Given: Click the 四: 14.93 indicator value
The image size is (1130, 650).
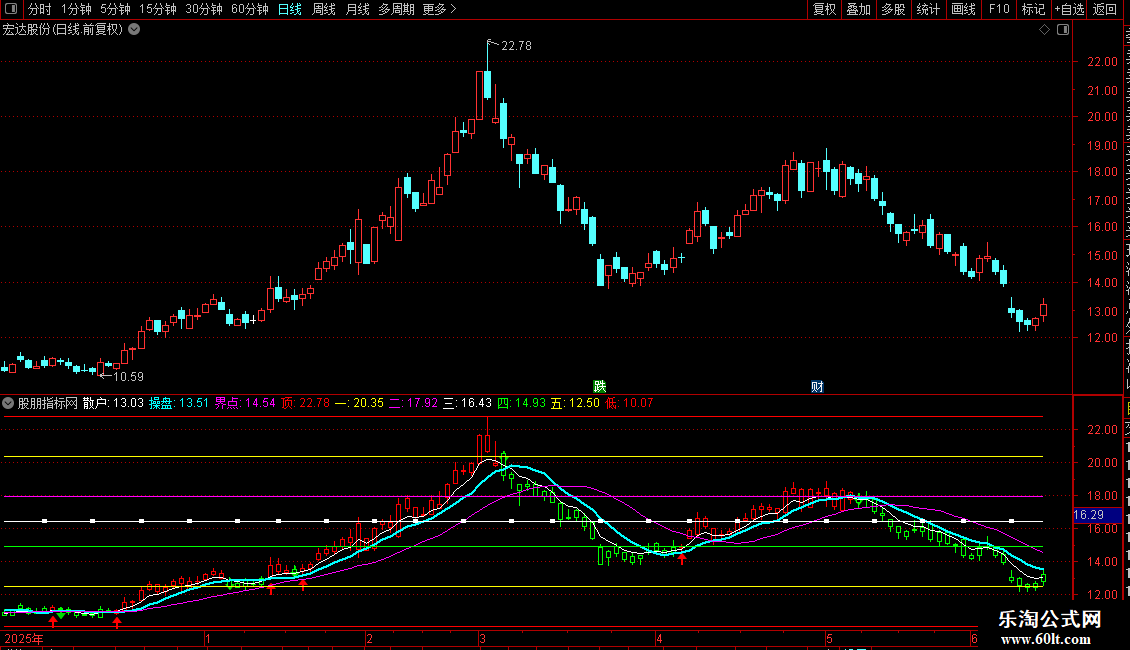Looking at the screenshot, I should [521, 404].
